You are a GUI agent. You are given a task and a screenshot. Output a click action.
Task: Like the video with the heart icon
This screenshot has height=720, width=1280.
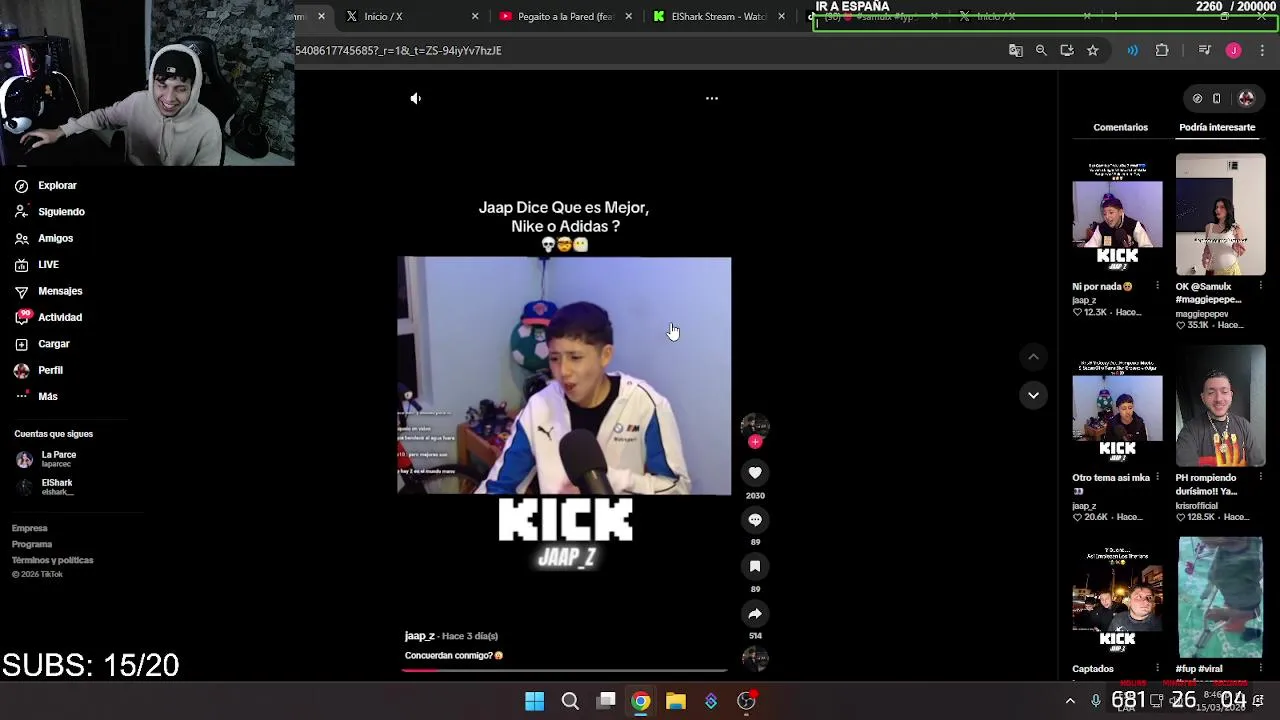pos(755,472)
